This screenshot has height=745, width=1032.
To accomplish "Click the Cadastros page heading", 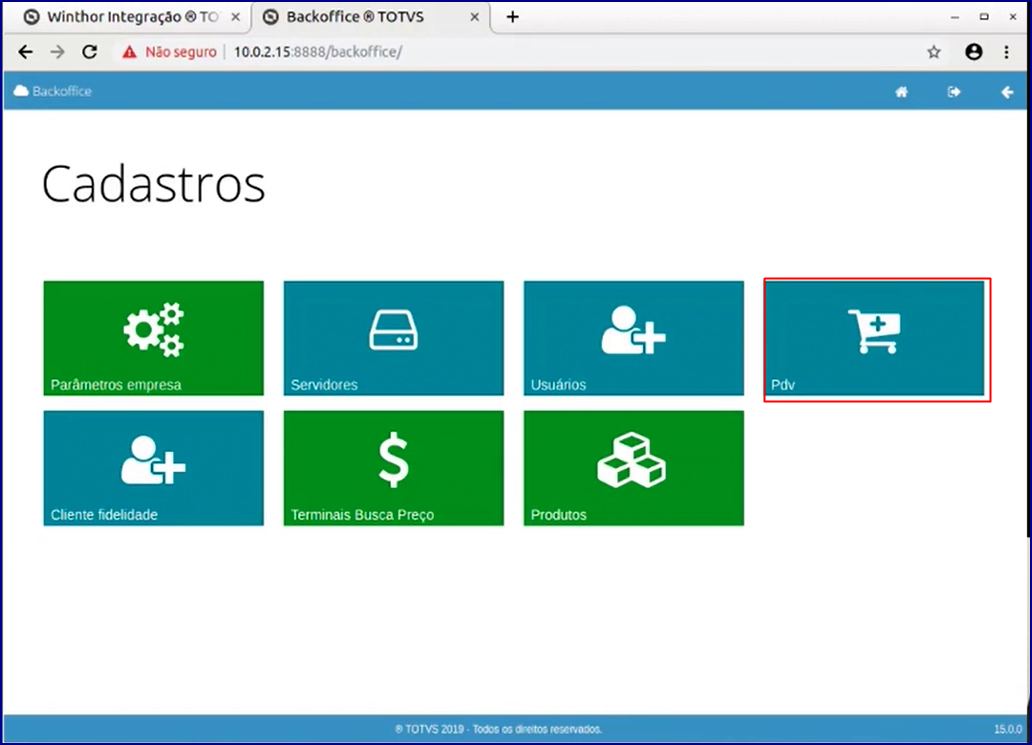I will (154, 184).
